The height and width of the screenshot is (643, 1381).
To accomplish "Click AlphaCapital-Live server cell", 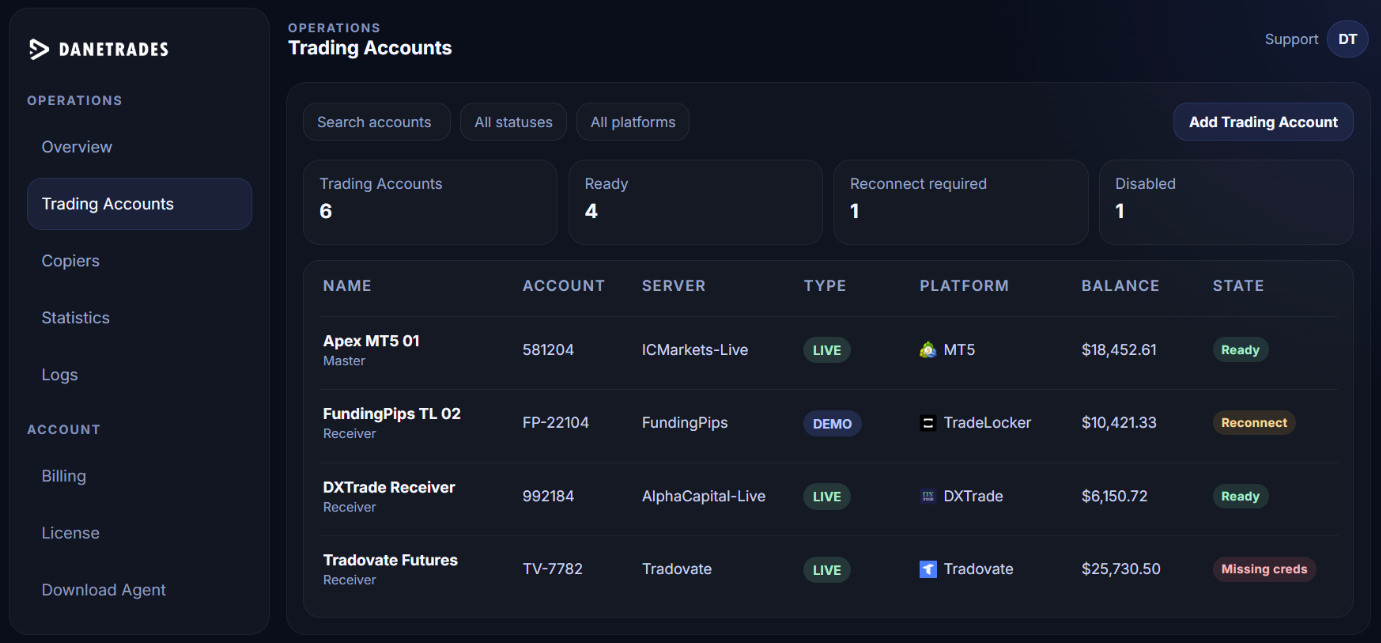I will tap(704, 496).
